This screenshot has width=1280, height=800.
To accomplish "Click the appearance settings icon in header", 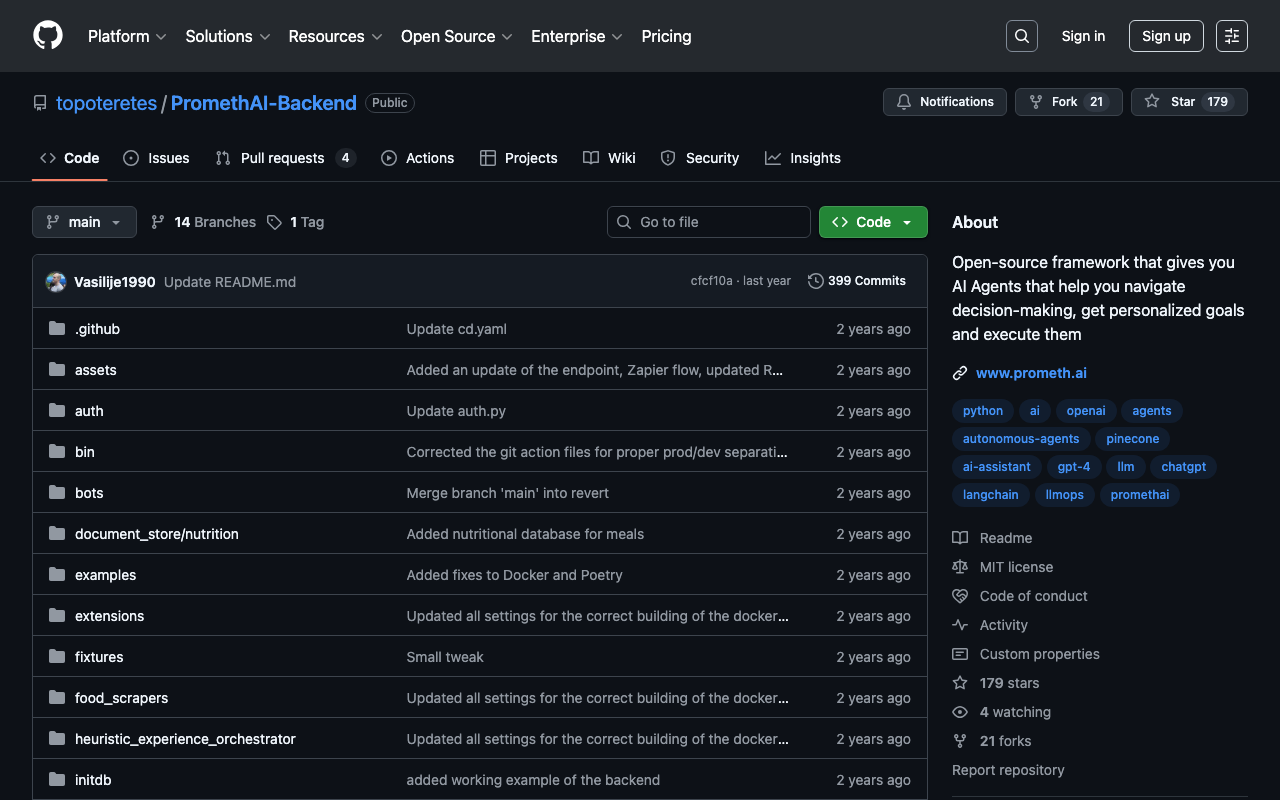I will (1232, 36).
